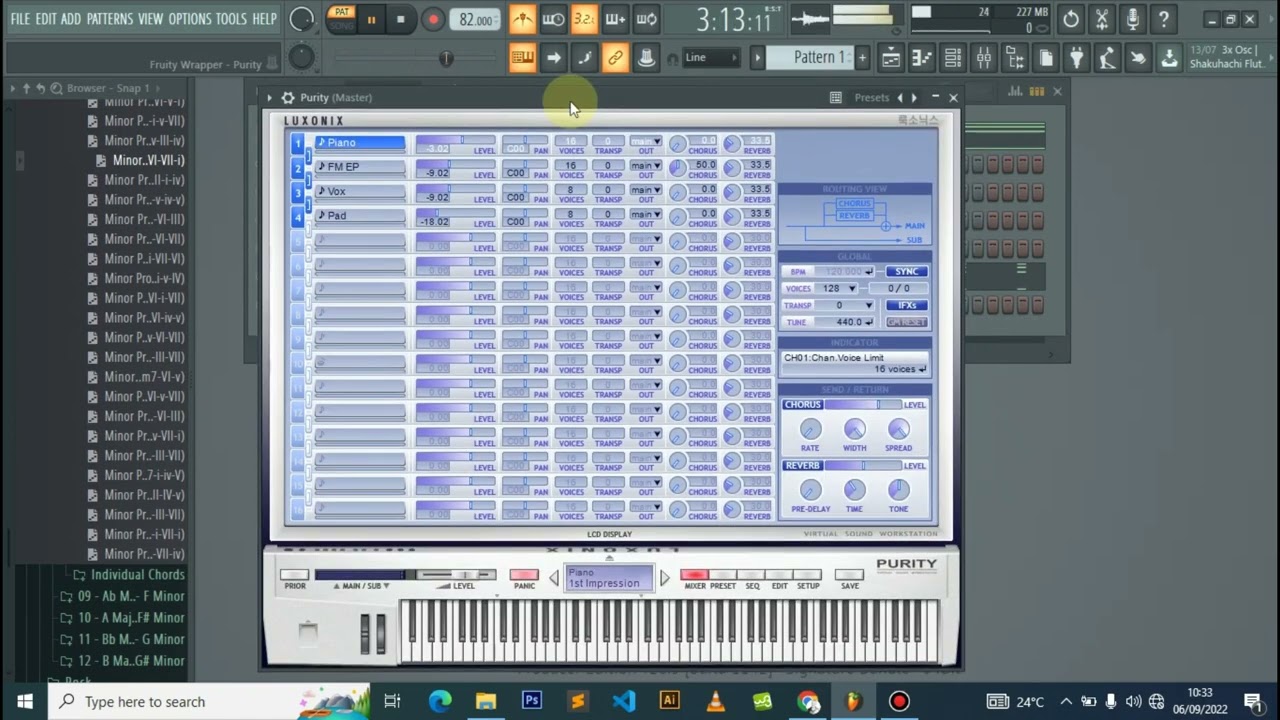Open the OPTIONS menu

point(190,19)
